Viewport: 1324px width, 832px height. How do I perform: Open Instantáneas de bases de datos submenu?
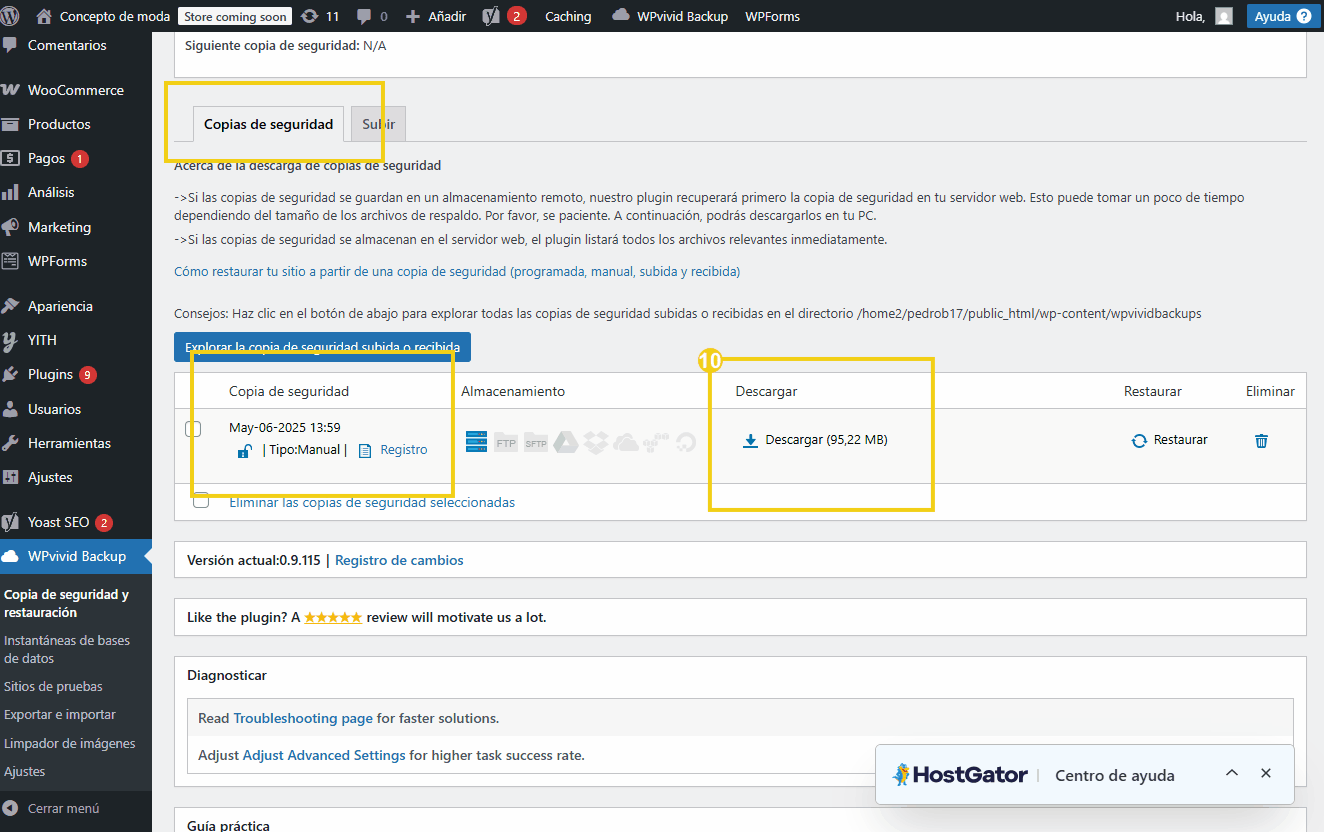point(67,649)
